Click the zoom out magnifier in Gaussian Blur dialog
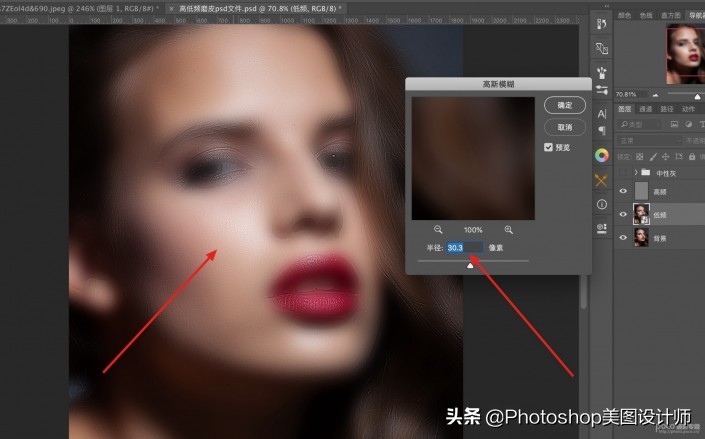705x439 pixels. point(438,229)
